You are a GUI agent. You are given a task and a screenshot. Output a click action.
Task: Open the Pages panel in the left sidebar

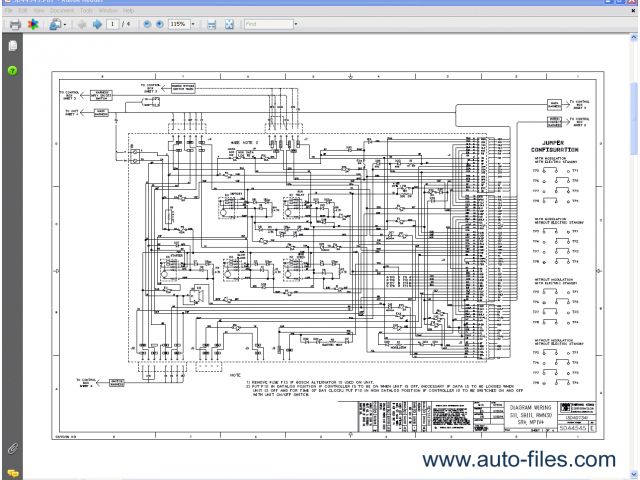(x=13, y=46)
